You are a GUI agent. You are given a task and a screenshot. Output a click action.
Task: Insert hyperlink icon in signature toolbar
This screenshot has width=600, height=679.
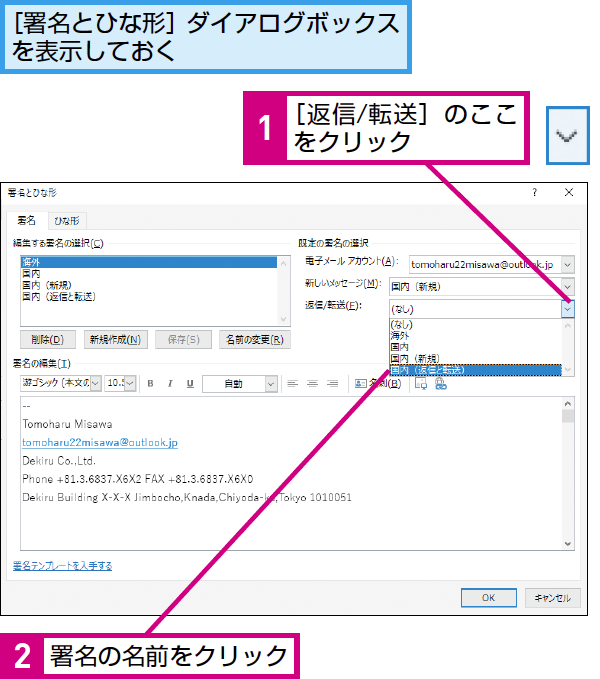[441, 384]
